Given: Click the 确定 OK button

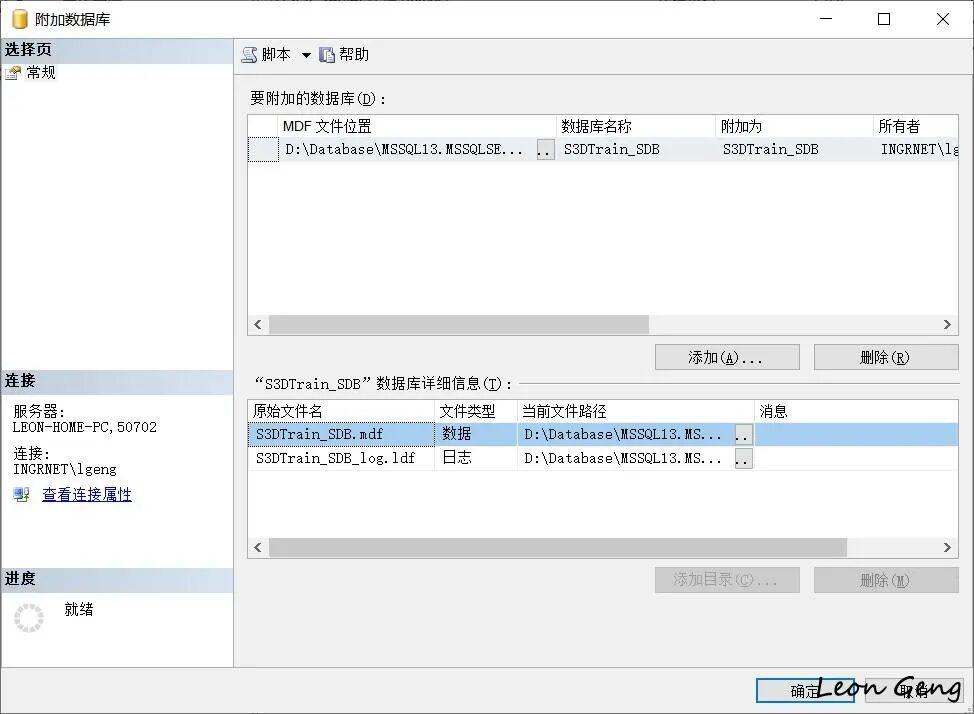Looking at the screenshot, I should pyautogui.click(x=805, y=690).
